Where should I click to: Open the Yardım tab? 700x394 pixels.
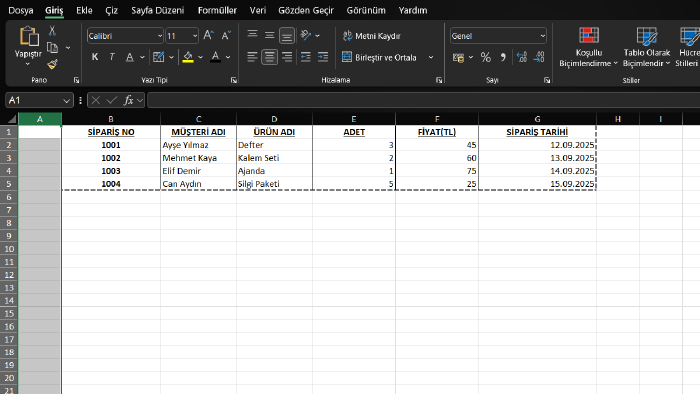coord(413,10)
